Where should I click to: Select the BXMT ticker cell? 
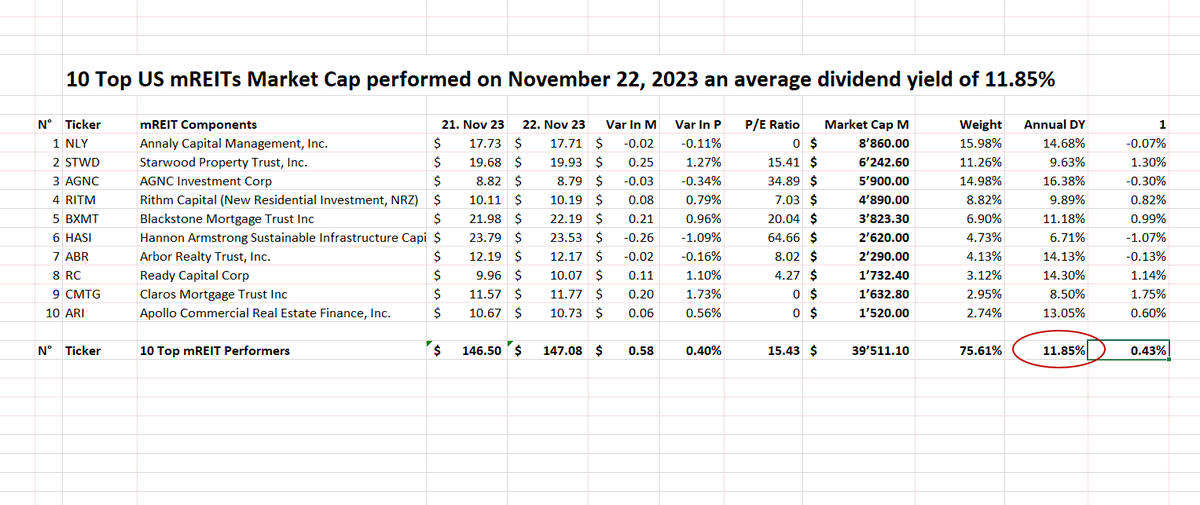point(83,218)
